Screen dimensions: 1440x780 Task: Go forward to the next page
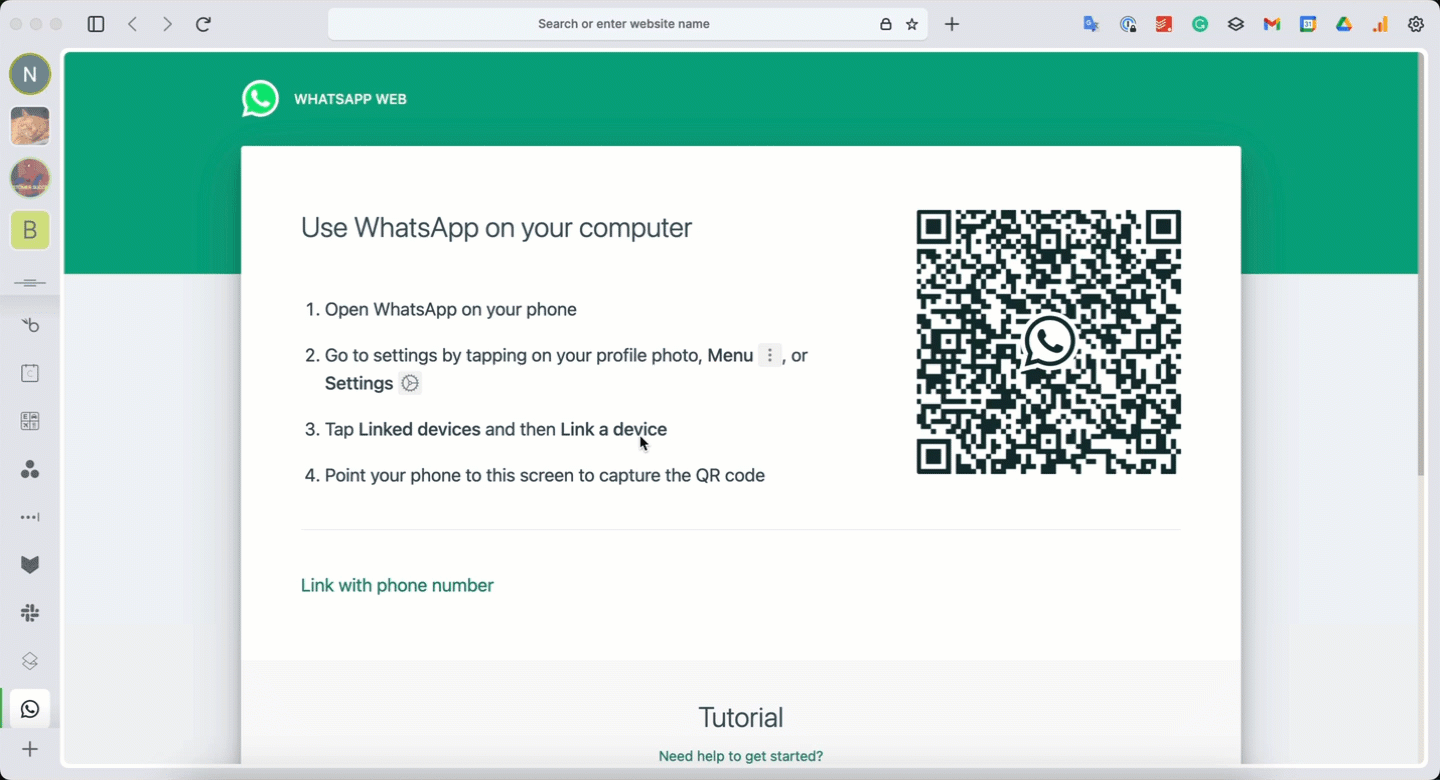(167, 24)
